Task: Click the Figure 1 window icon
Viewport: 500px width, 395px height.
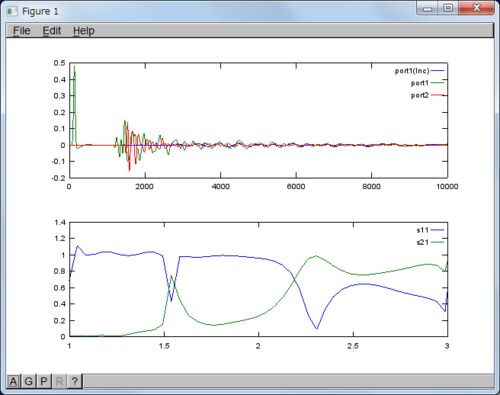Action: (x=12, y=11)
